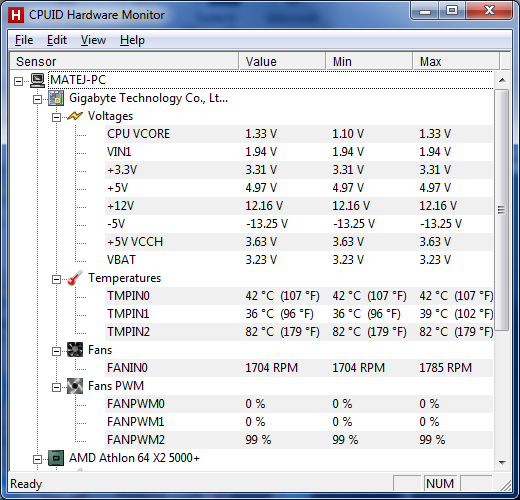Click the 1.10 V CPU VCORE minimum
520x500 pixels.
pos(348,134)
